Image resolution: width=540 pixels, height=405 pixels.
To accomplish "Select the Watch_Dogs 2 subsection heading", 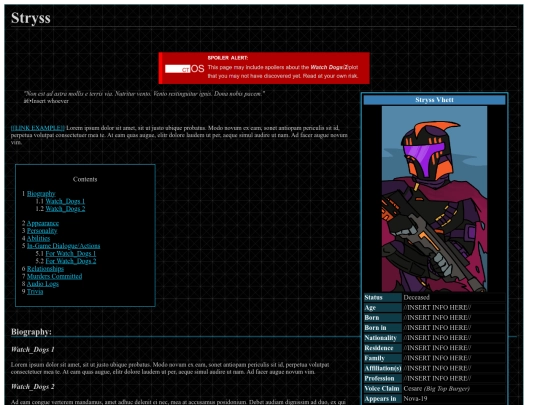I will point(32,387).
